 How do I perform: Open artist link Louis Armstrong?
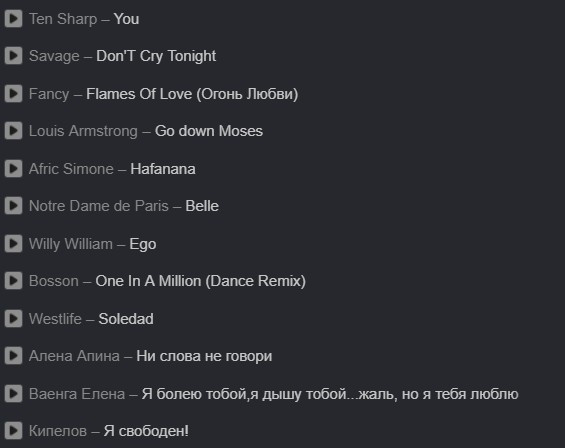point(83,131)
